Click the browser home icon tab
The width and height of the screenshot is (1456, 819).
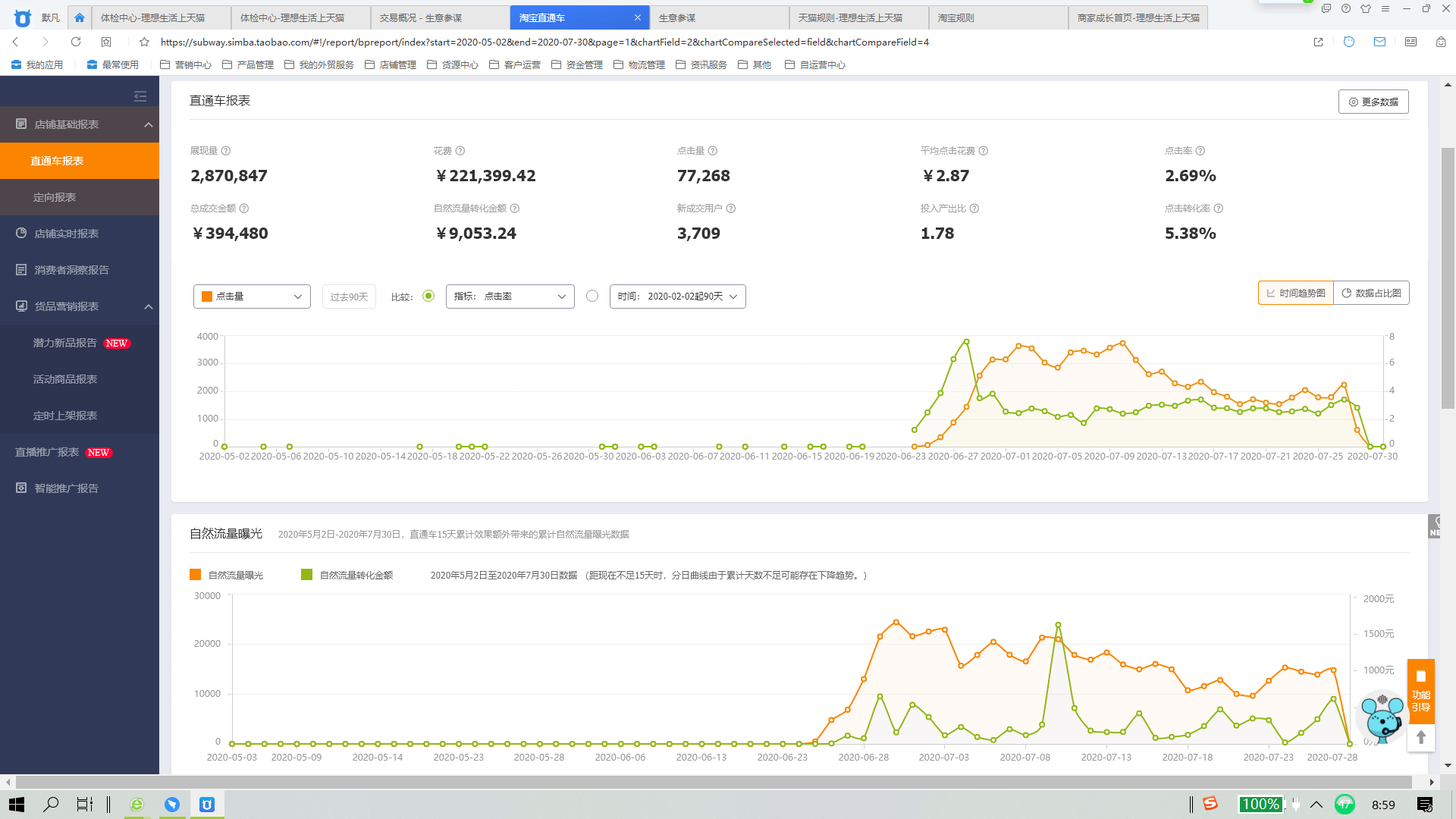coord(80,17)
